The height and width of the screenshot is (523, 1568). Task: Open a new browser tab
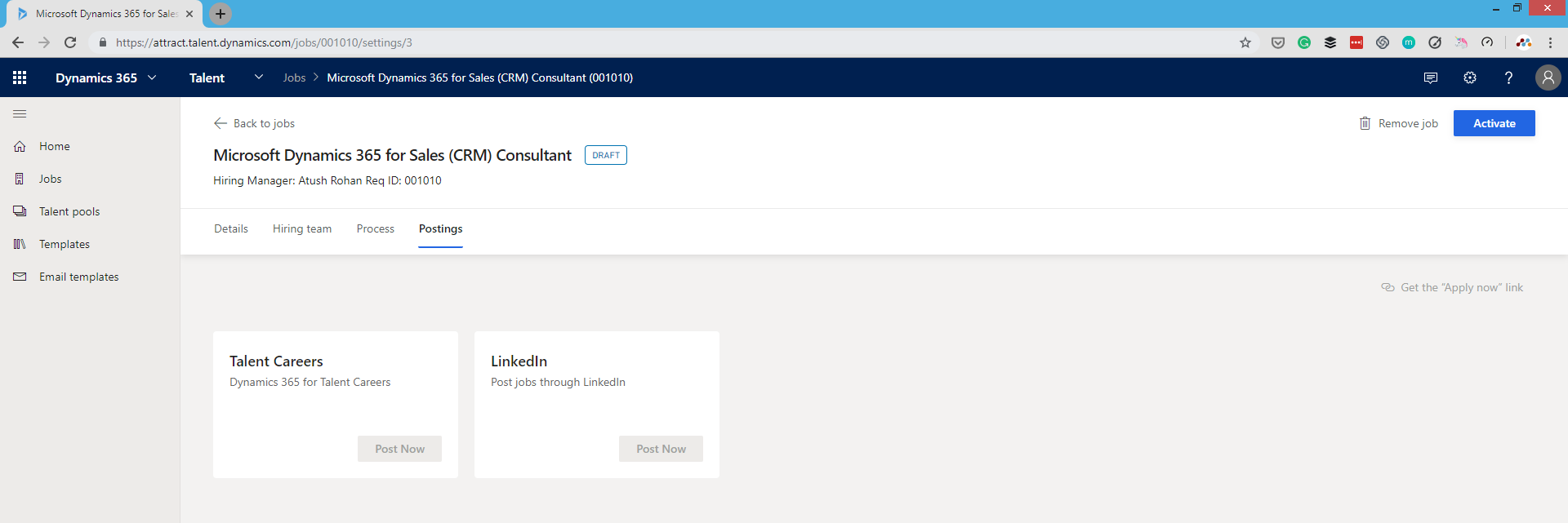[x=220, y=14]
